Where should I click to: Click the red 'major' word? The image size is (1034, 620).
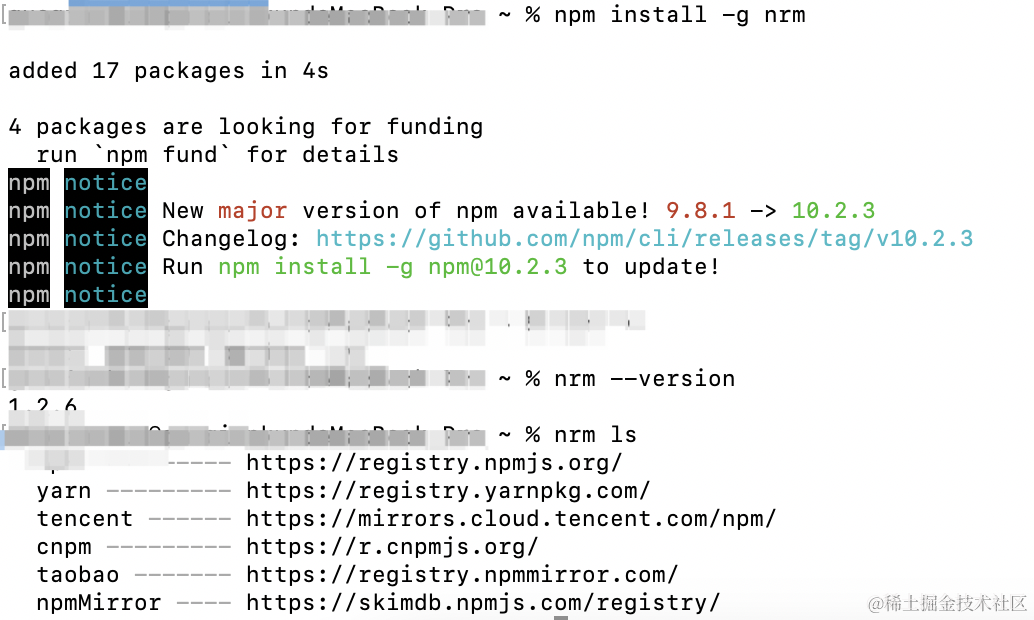253,211
